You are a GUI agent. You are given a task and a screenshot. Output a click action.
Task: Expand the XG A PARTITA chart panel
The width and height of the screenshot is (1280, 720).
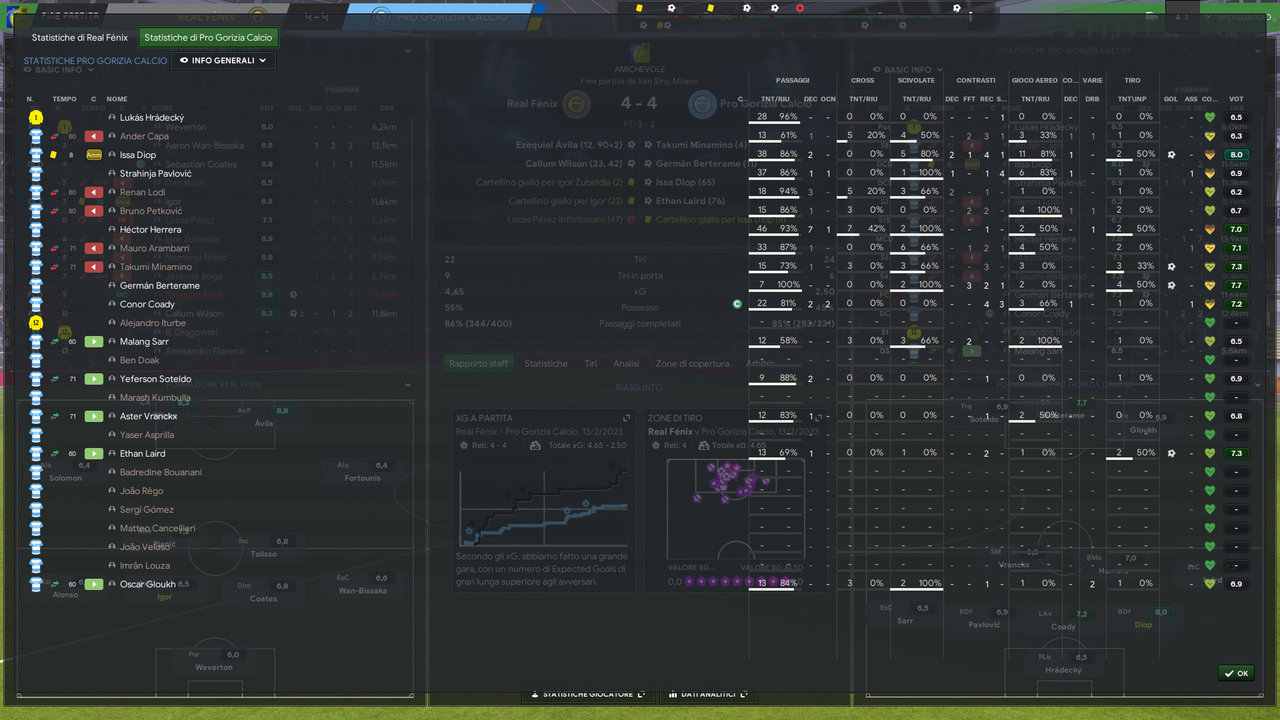click(626, 418)
